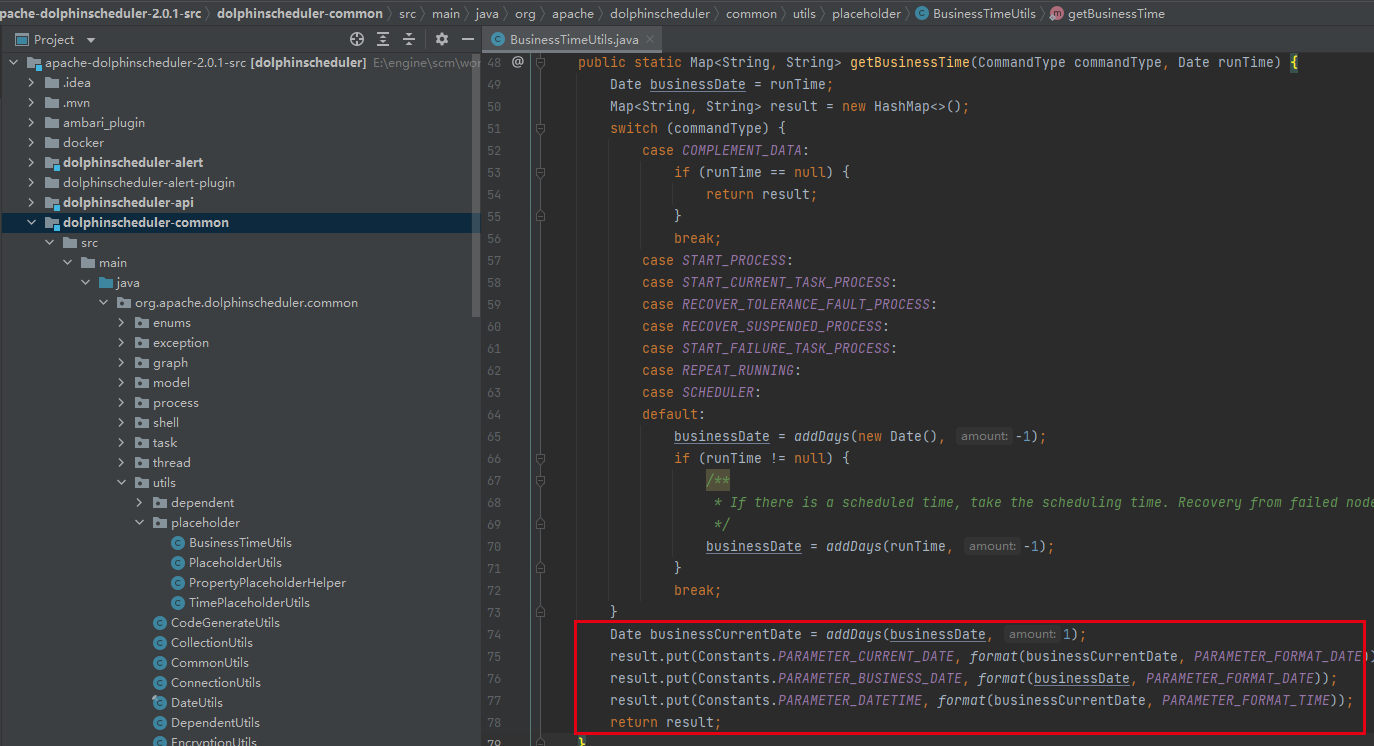Fold the switch block at line 51
The width and height of the screenshot is (1374, 746).
coord(540,128)
